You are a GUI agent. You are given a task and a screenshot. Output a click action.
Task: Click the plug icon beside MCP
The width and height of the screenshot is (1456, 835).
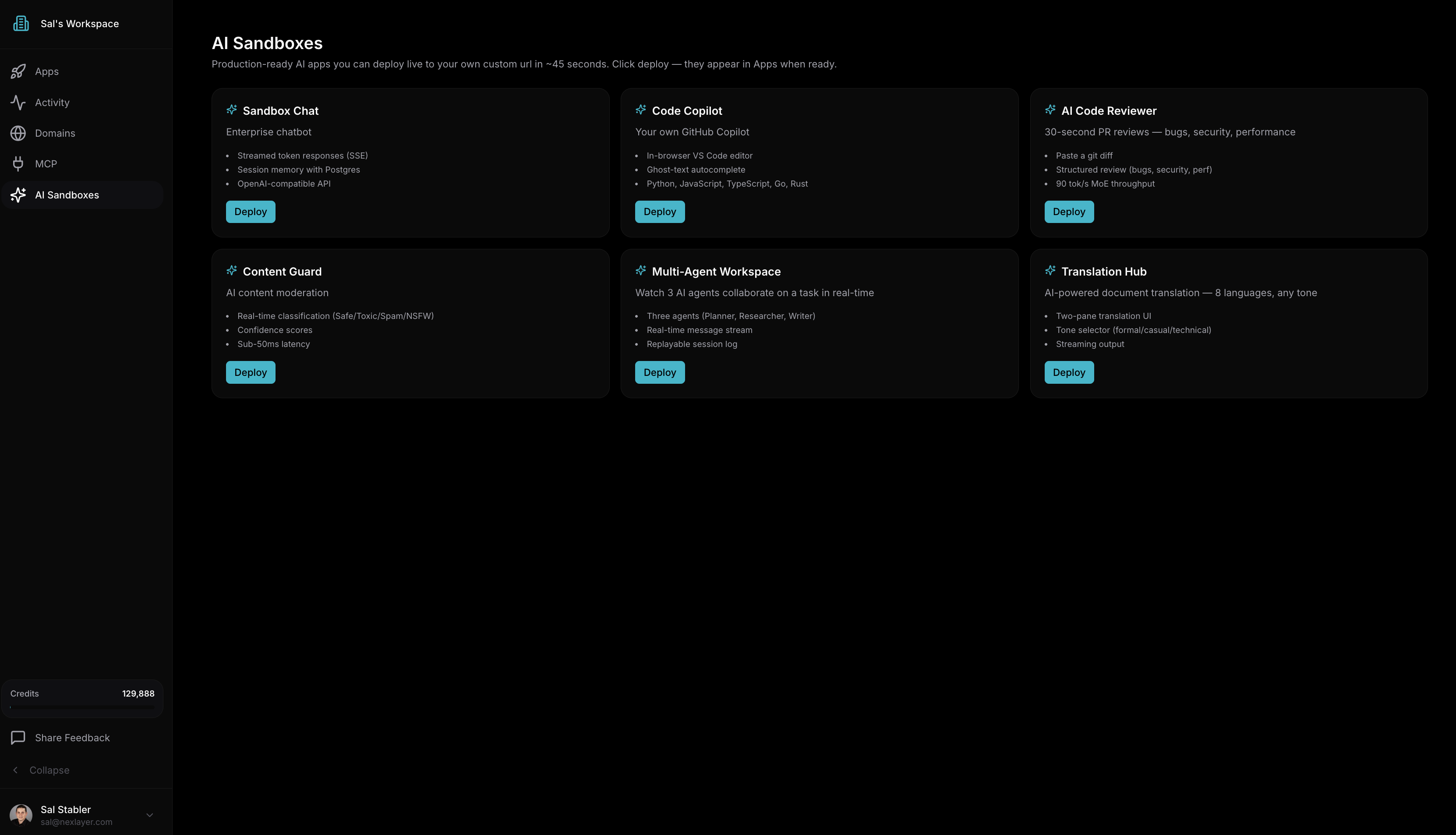(18, 163)
